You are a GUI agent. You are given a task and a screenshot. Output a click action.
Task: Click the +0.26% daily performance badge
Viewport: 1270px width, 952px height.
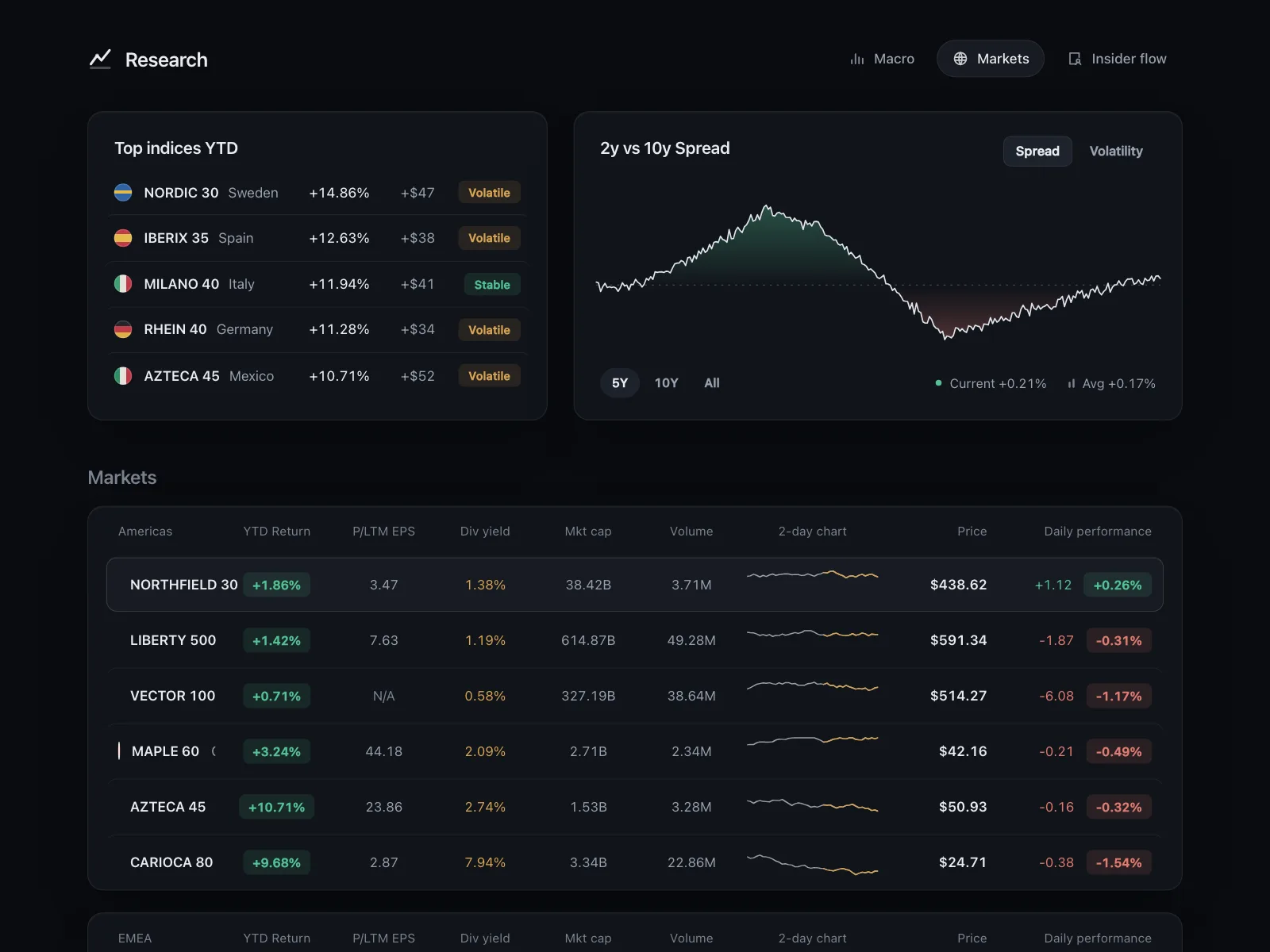click(x=1118, y=585)
